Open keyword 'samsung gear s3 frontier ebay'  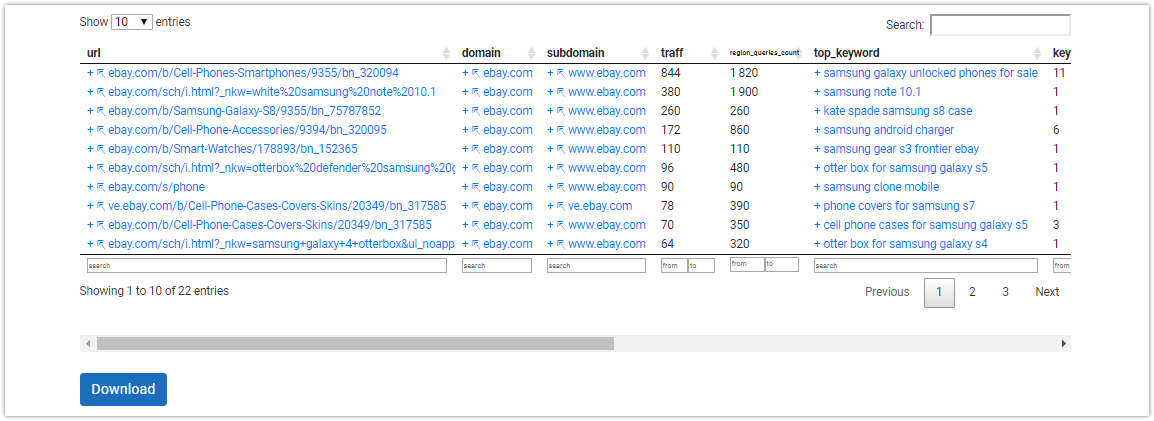(x=902, y=149)
